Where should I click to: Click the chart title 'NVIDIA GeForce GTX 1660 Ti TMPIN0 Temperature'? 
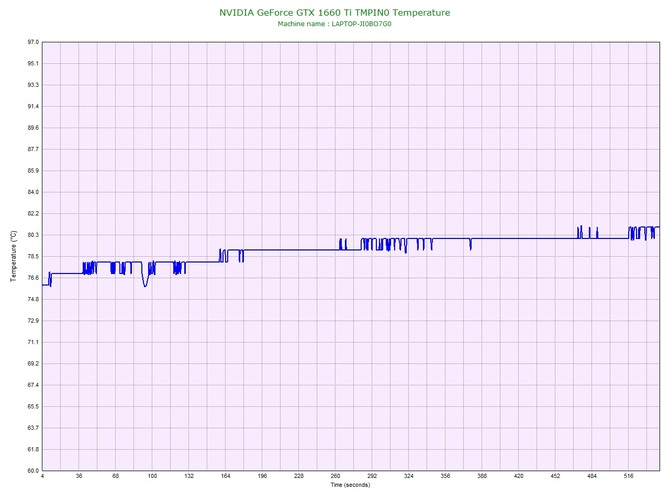334,12
